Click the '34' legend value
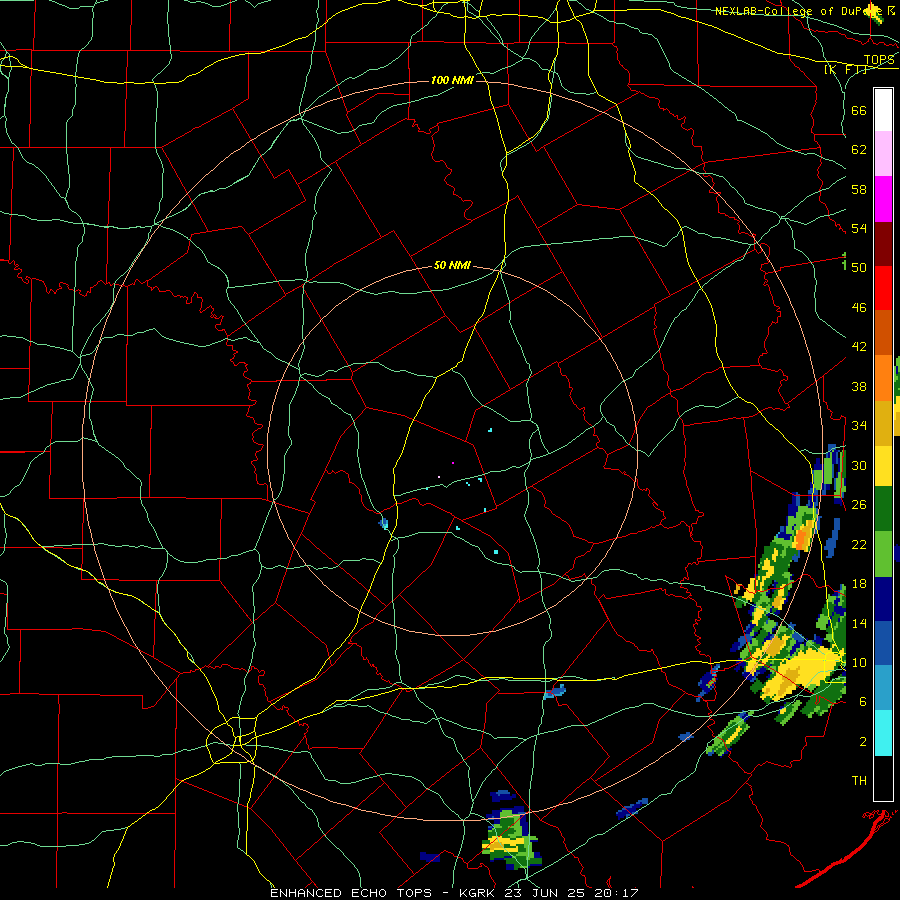Viewport: 900px width, 900px height. (x=859, y=426)
